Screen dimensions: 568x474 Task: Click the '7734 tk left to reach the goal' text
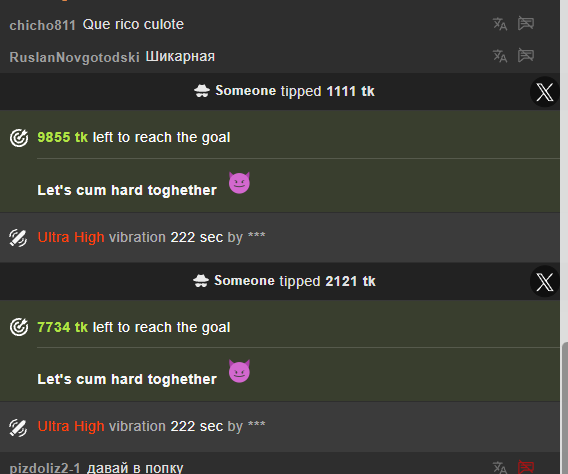pyautogui.click(x=134, y=327)
